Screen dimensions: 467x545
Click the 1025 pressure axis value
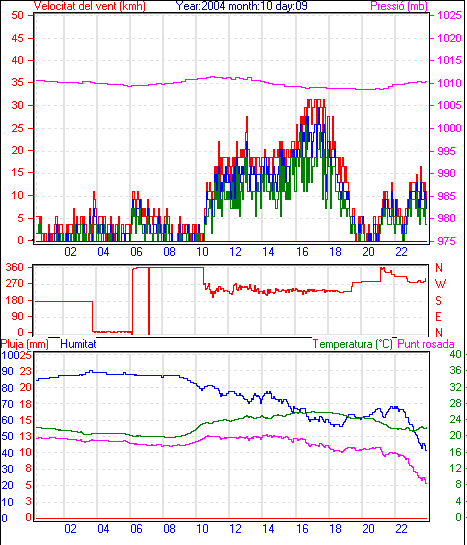click(x=449, y=15)
